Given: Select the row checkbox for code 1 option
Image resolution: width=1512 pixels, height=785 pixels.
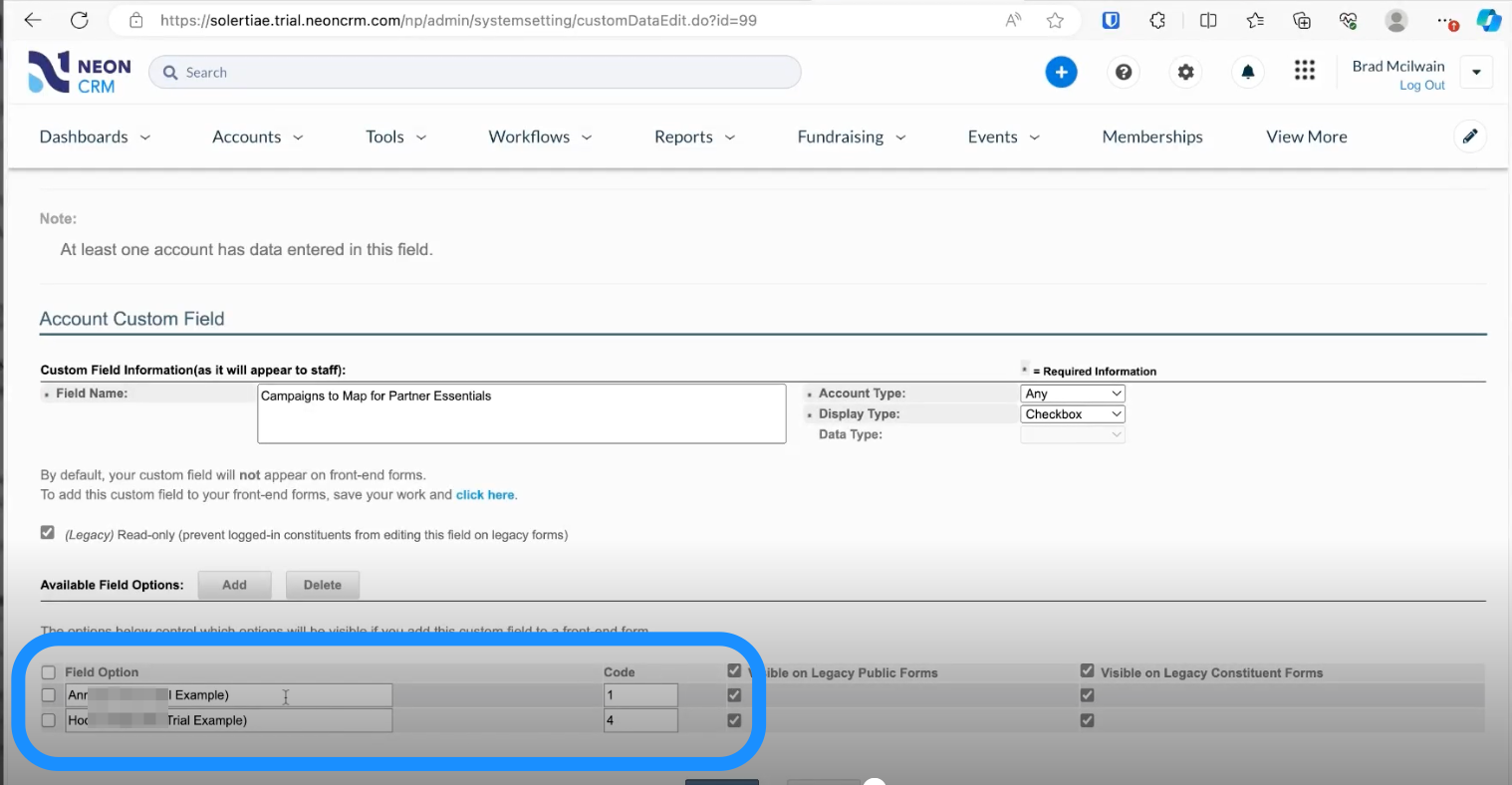Looking at the screenshot, I should point(48,695).
